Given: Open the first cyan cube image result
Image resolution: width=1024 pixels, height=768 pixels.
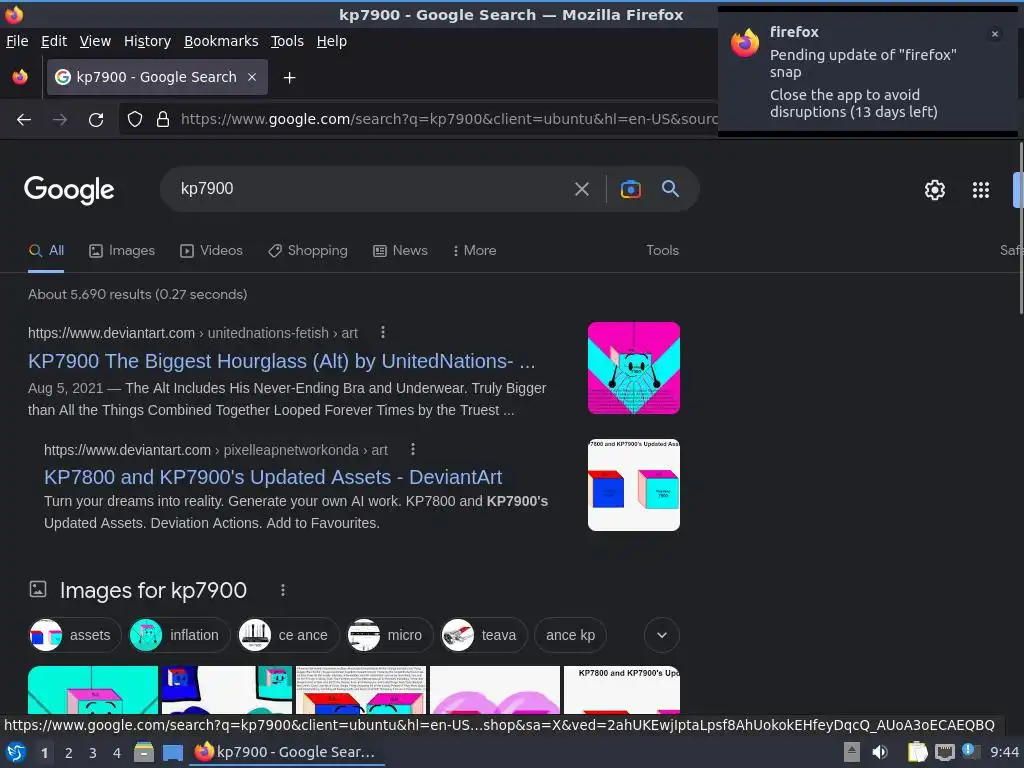Looking at the screenshot, I should point(93,690).
